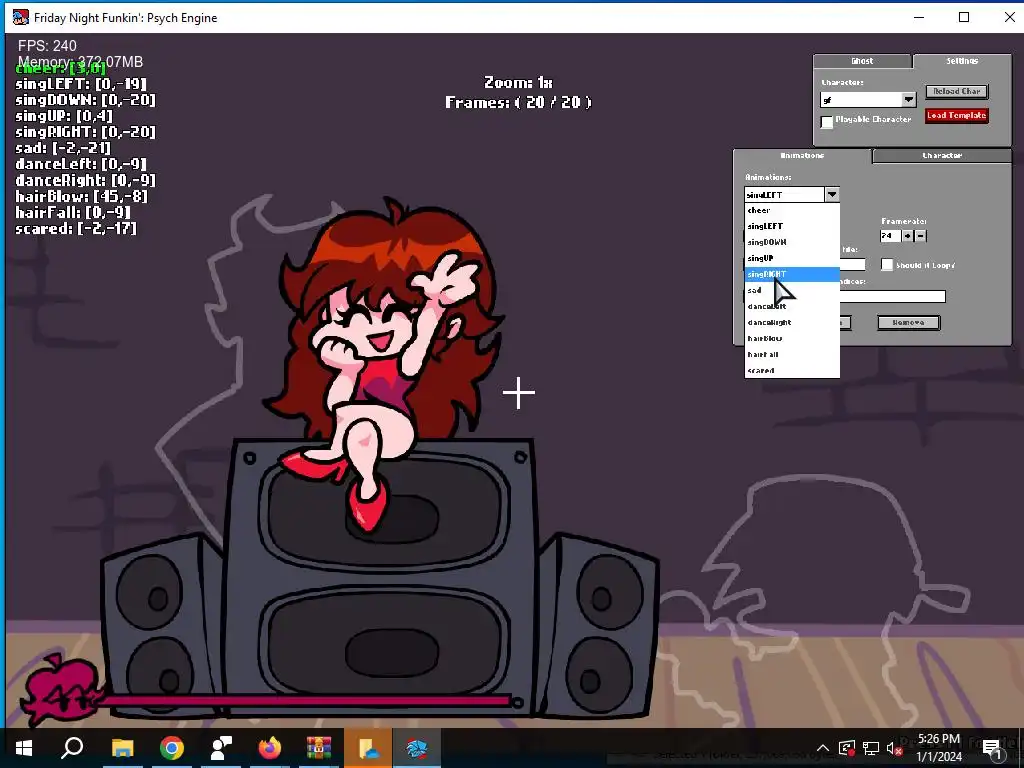This screenshot has height=768, width=1024.
Task: Open File Explorer from the taskbar
Action: click(x=122, y=748)
